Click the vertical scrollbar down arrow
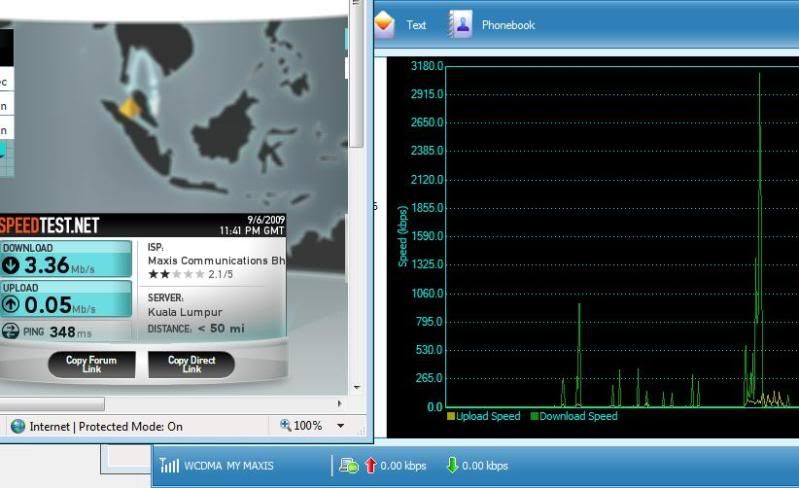 point(356,387)
